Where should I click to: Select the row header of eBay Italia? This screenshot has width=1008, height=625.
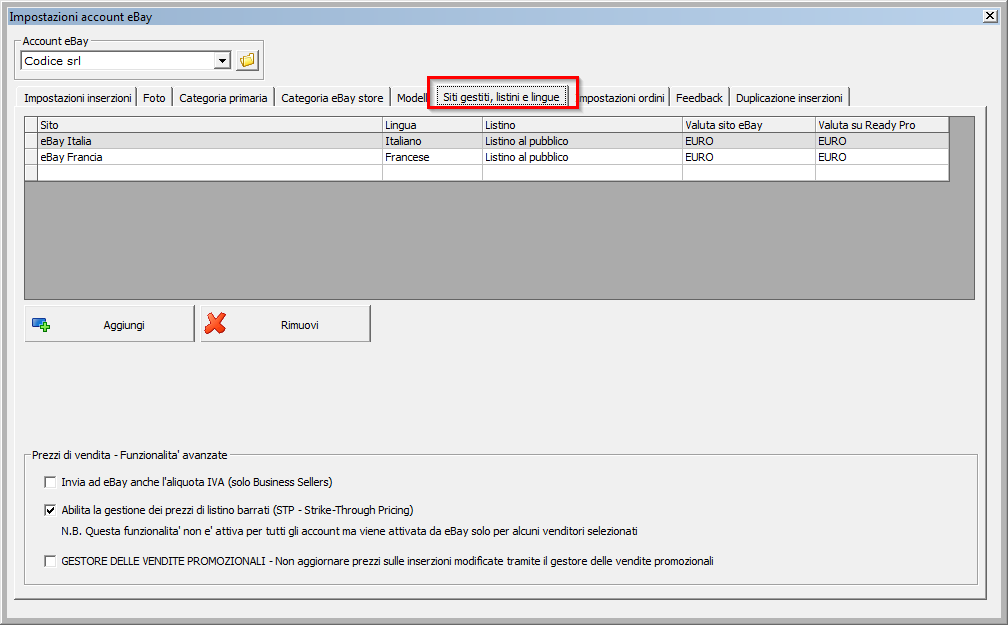click(x=31, y=141)
